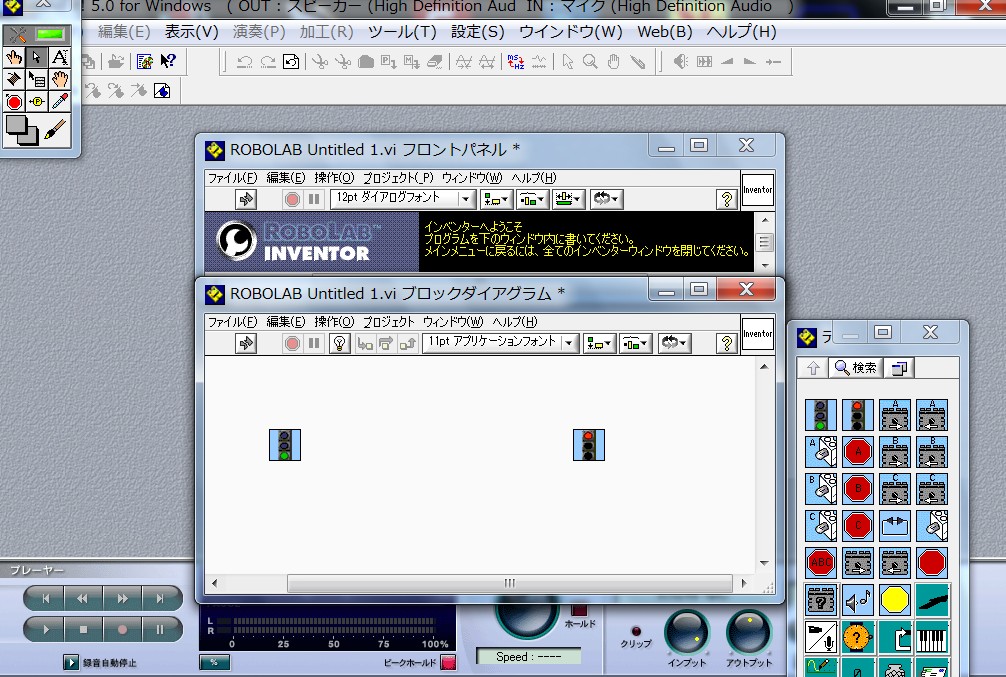Click the foreground/background color swatch
Image resolution: width=1006 pixels, height=677 pixels.
(x=21, y=130)
